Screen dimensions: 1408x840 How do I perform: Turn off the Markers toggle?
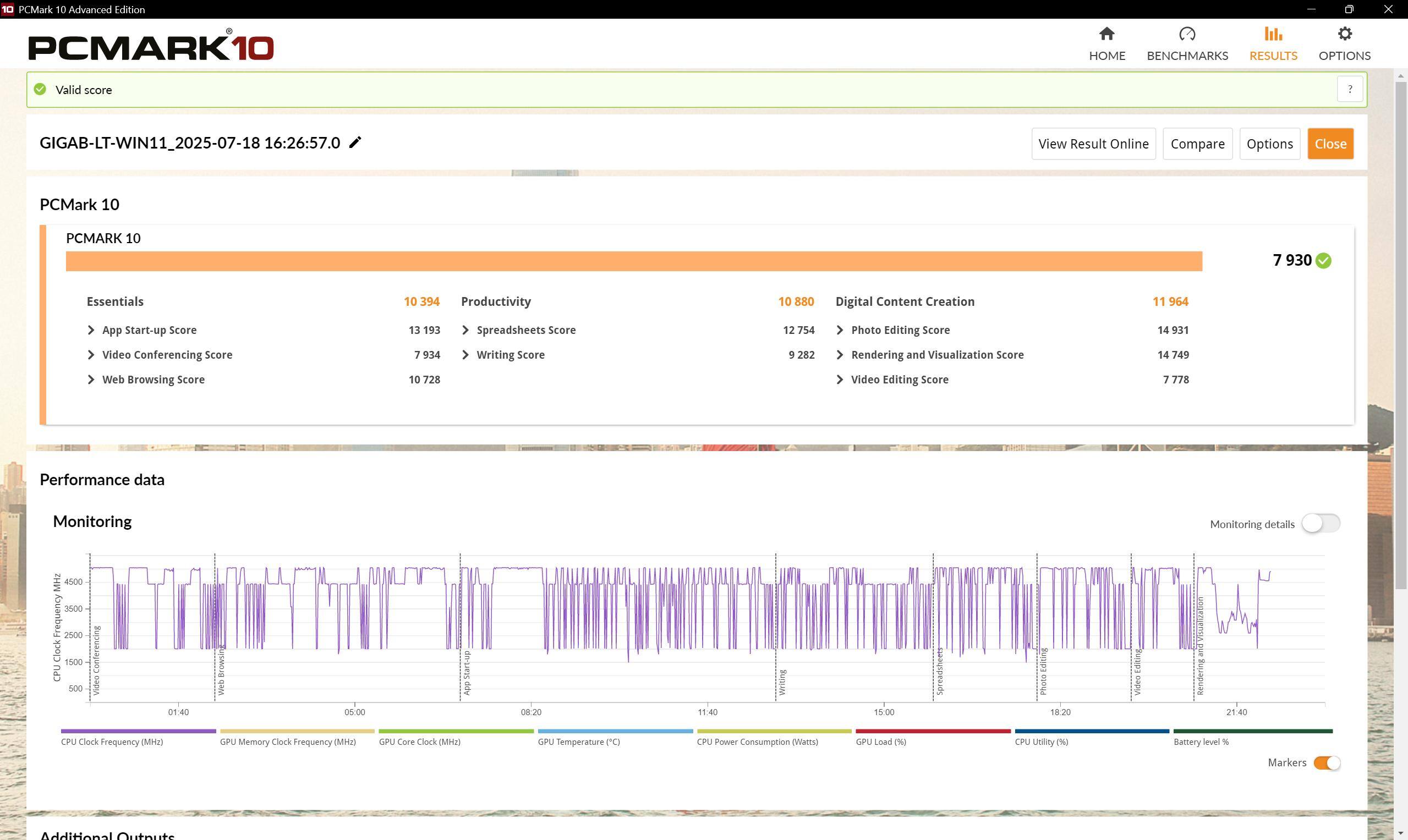[x=1327, y=762]
